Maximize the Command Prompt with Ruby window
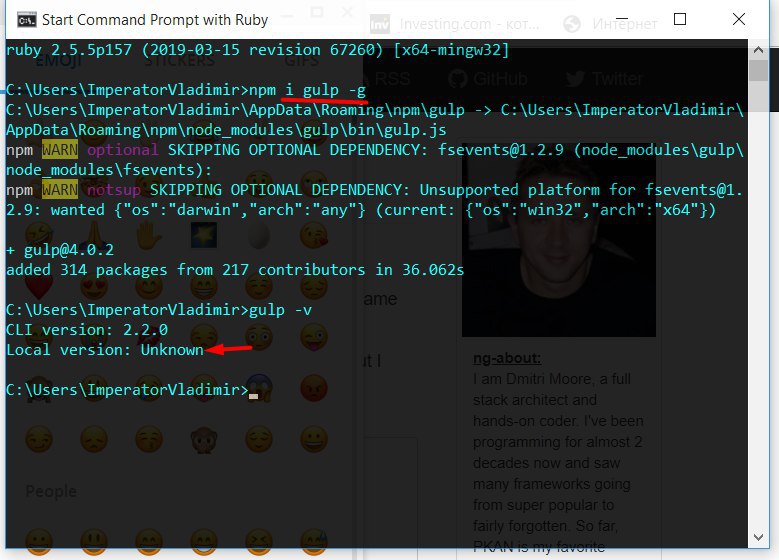Image resolution: width=779 pixels, height=560 pixels. tap(680, 19)
